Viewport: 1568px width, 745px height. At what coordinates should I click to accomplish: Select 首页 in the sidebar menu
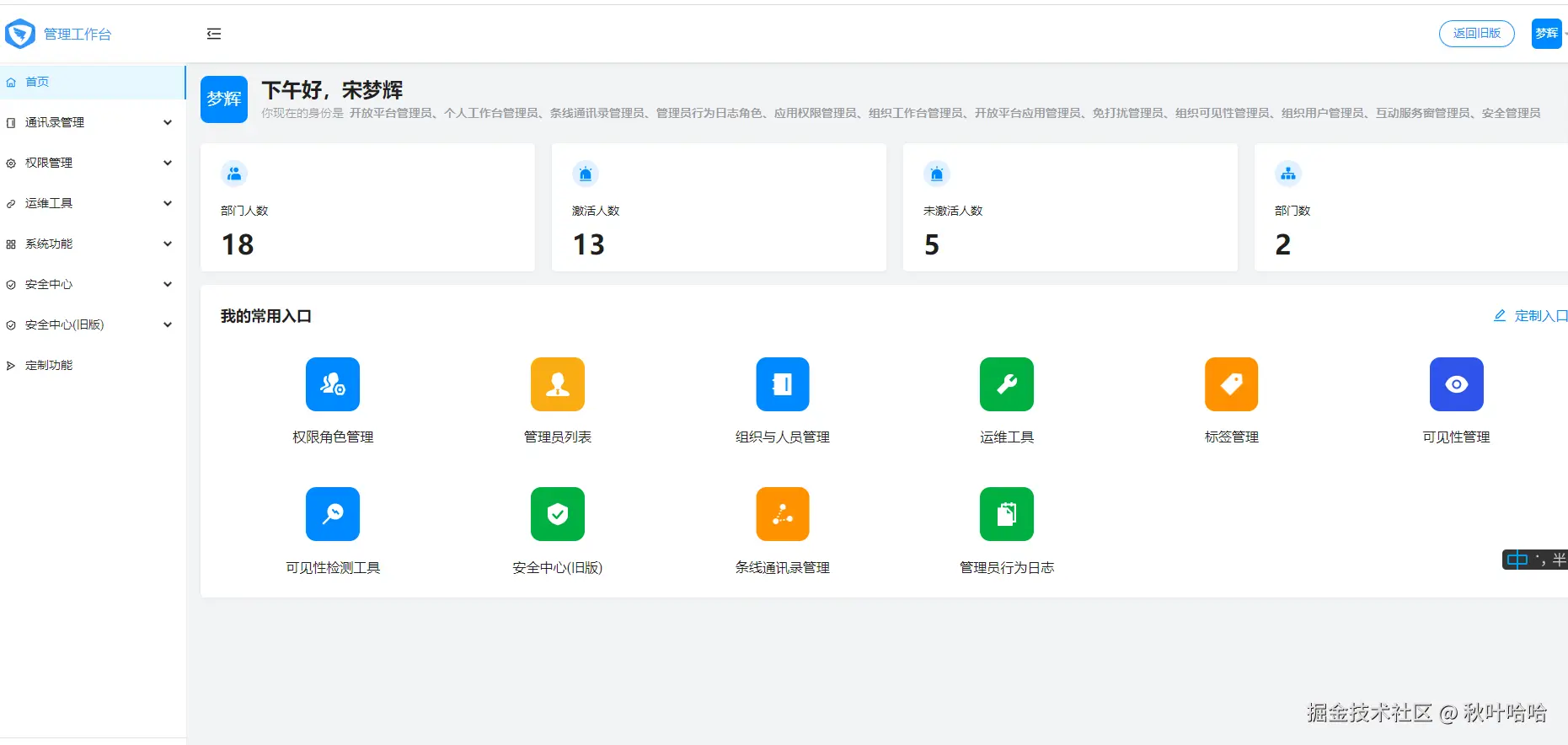point(93,83)
